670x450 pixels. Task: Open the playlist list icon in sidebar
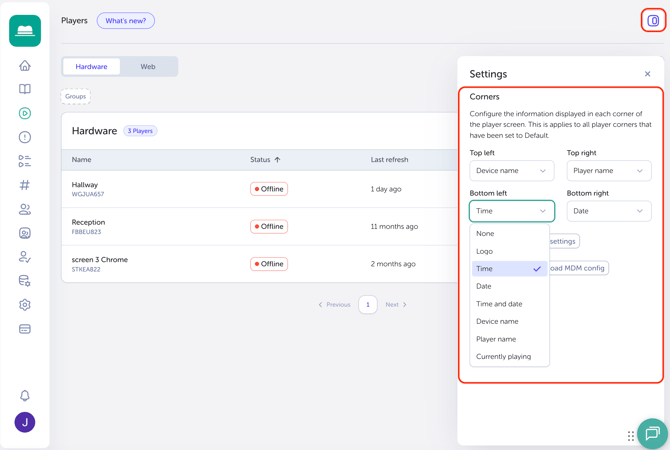[x=25, y=161]
